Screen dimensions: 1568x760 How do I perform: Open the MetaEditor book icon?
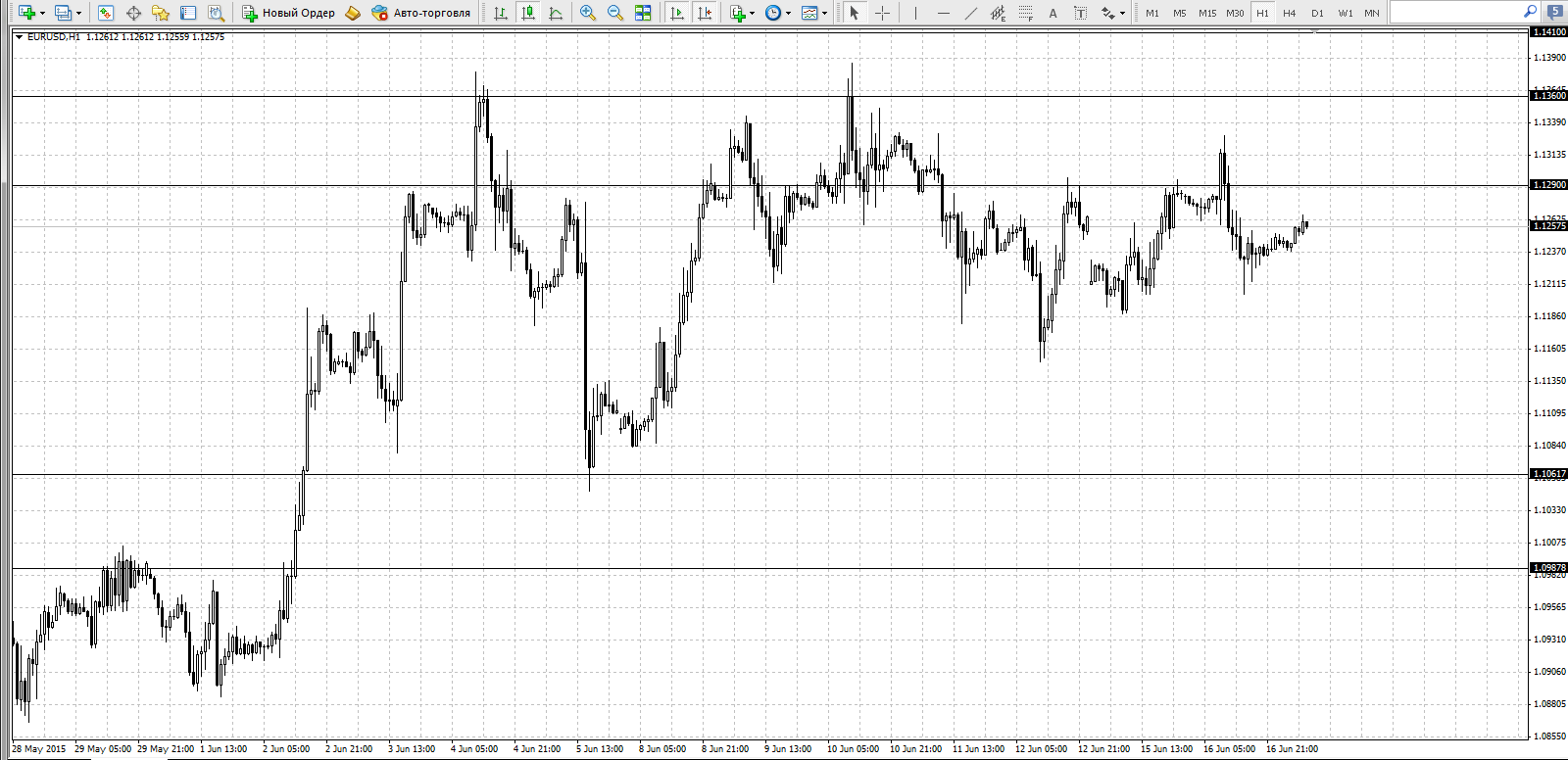point(353,13)
